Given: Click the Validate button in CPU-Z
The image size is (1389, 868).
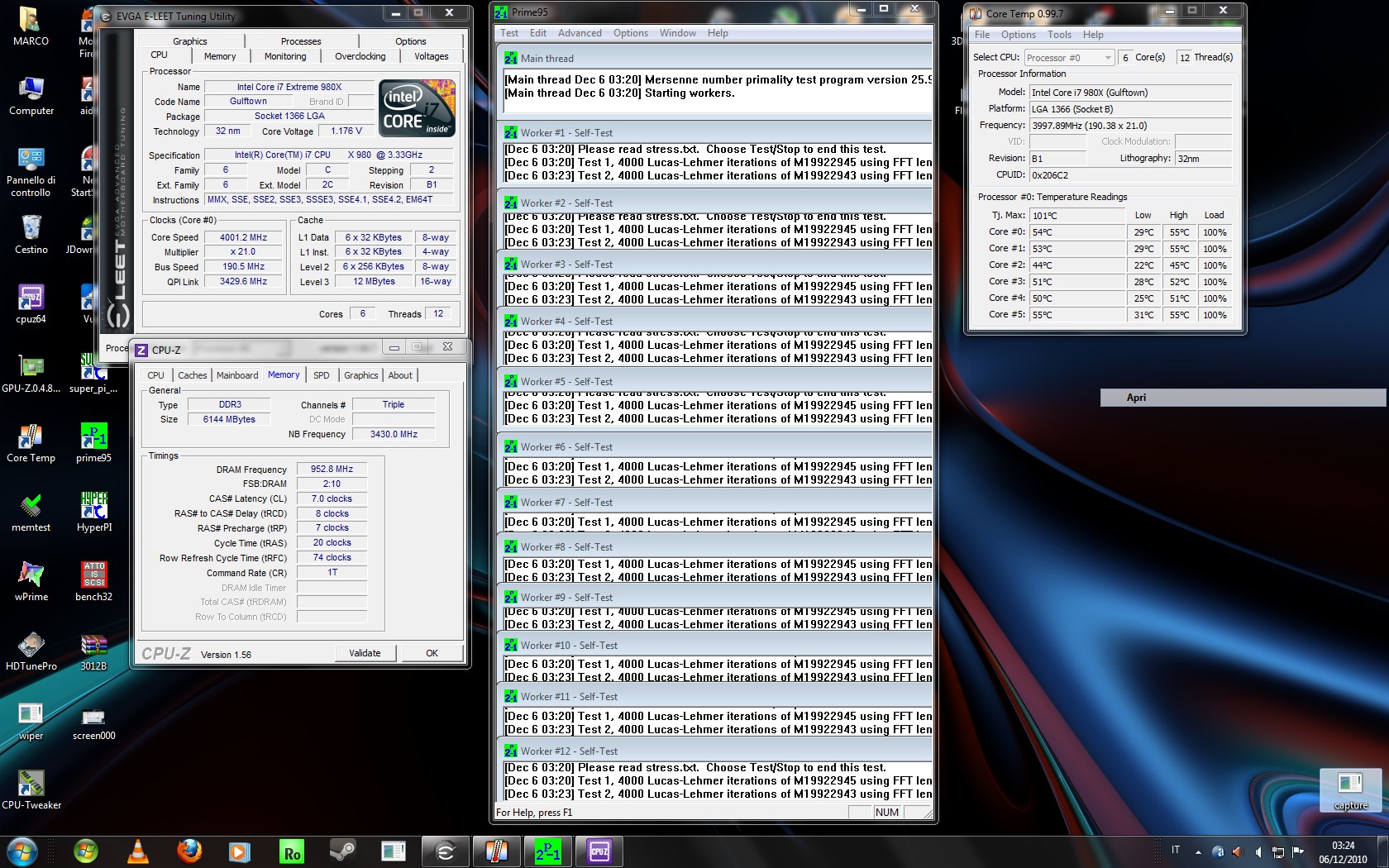Looking at the screenshot, I should pos(365,653).
